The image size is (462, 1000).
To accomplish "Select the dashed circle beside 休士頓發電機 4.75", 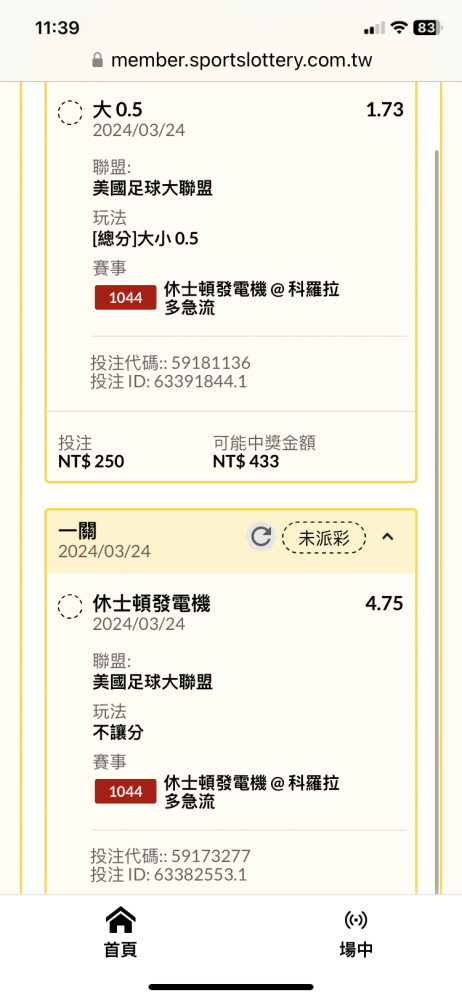I will (70, 607).
